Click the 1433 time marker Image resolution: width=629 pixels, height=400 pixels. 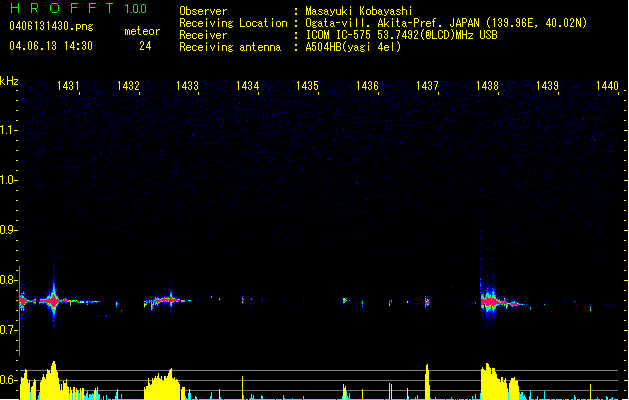coord(188,86)
